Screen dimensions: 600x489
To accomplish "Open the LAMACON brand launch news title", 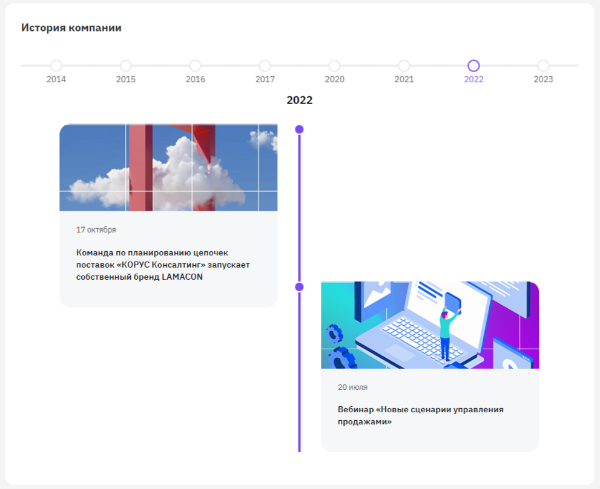I will click(163, 265).
